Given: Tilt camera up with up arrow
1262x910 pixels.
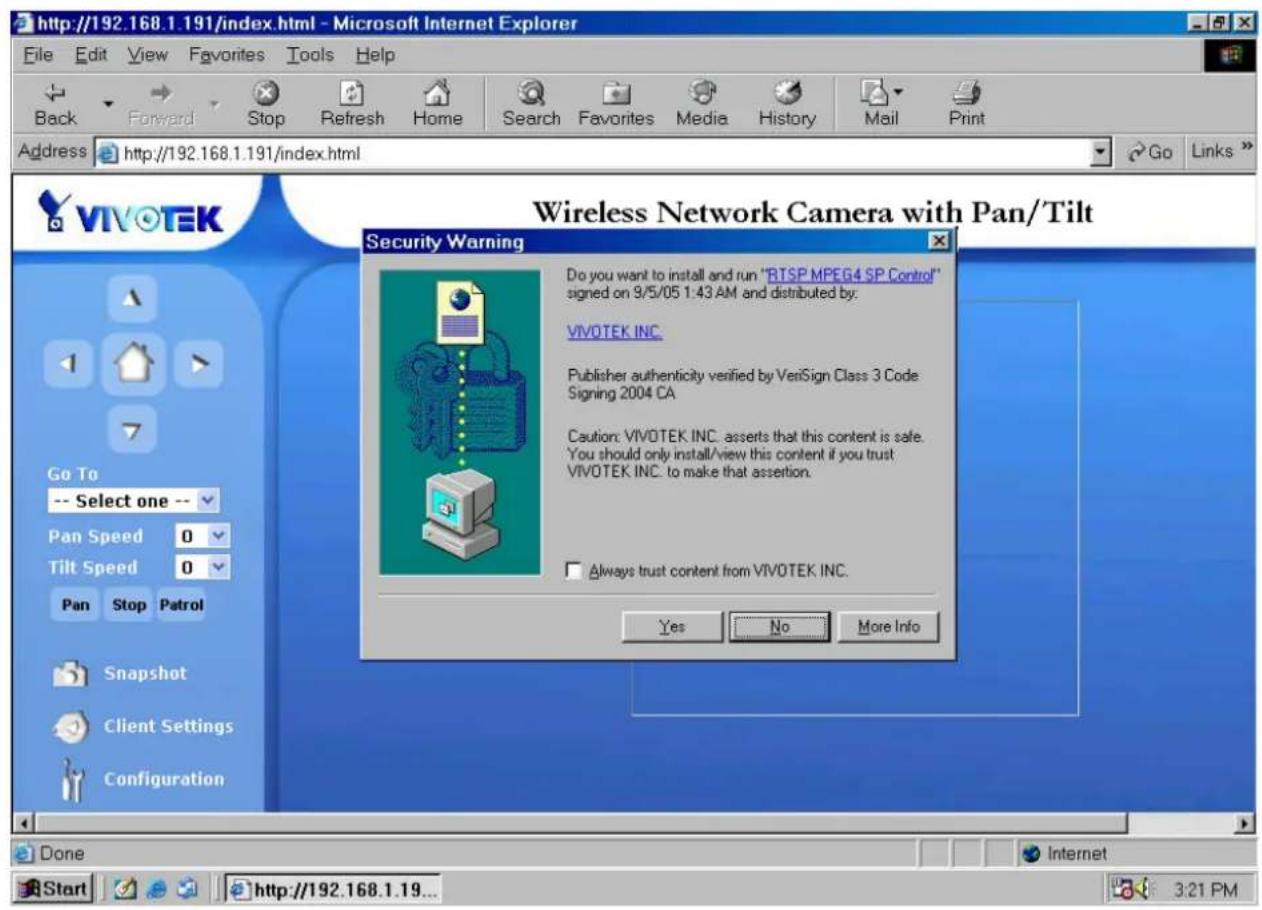Looking at the screenshot, I should point(132,299).
